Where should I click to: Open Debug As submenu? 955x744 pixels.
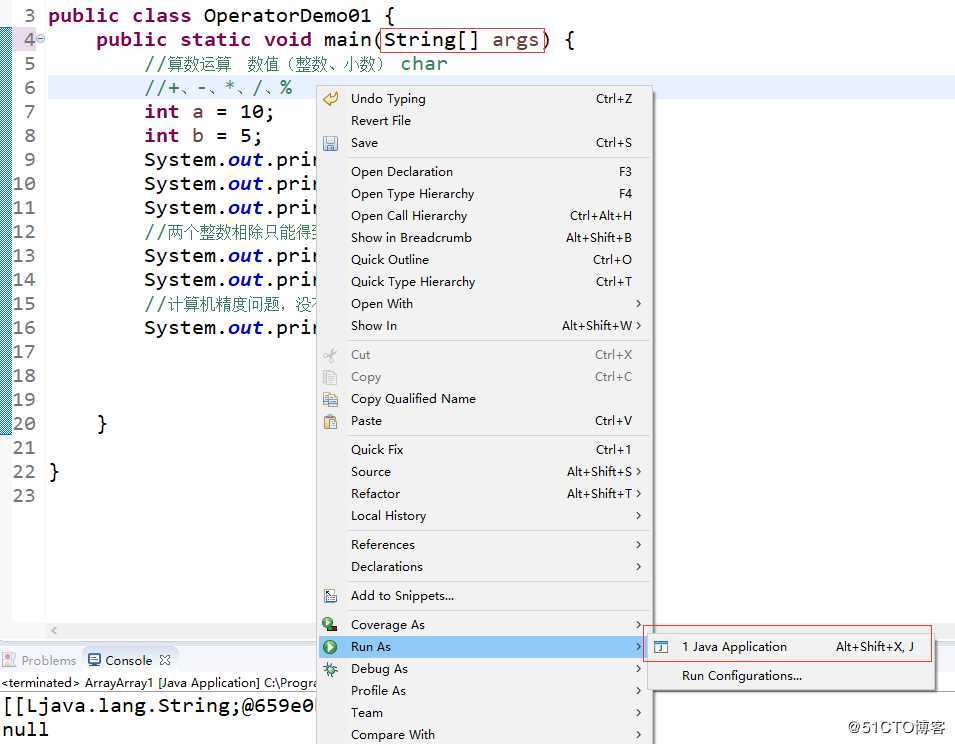point(485,669)
